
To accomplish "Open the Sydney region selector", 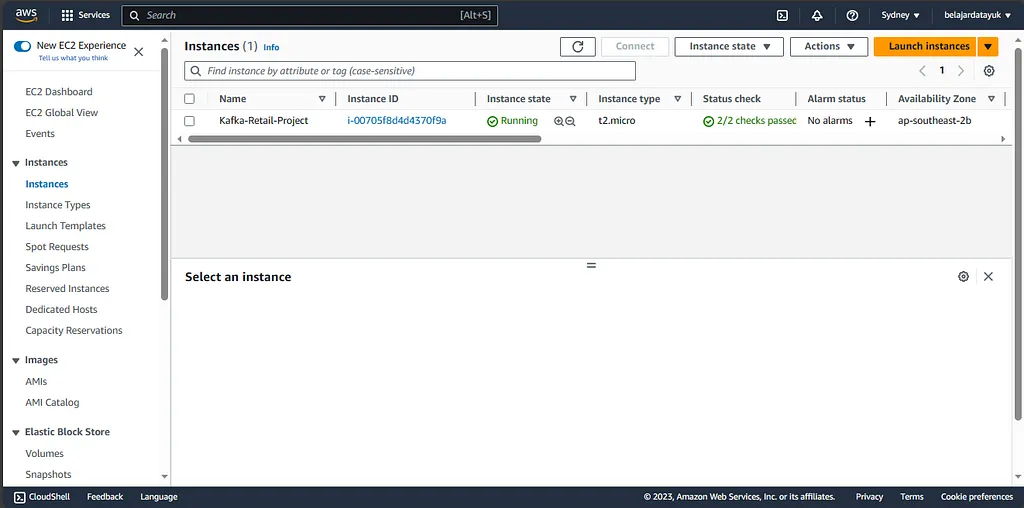I will click(901, 15).
